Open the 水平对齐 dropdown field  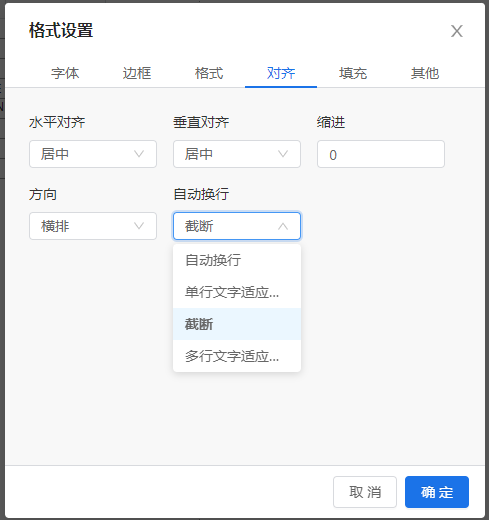click(x=93, y=154)
